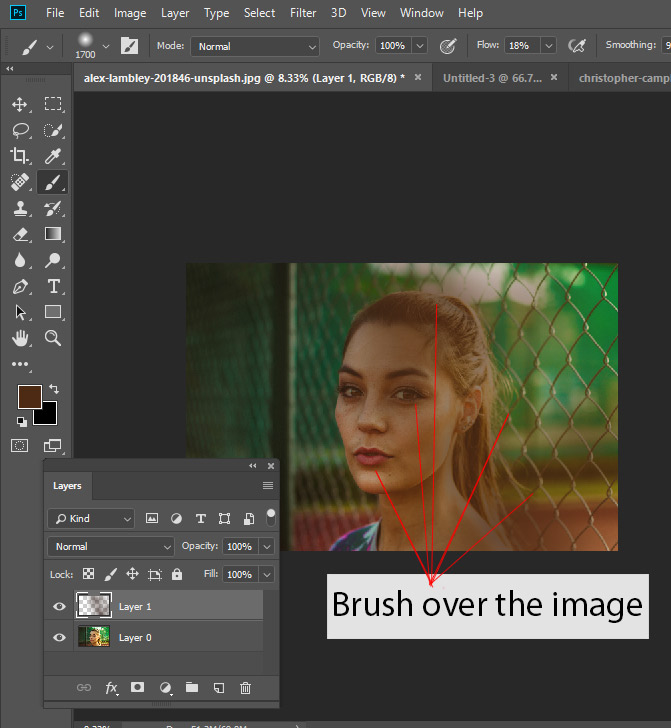Image resolution: width=671 pixels, height=728 pixels.
Task: Select the Quick Selection tool
Action: click(x=53, y=130)
